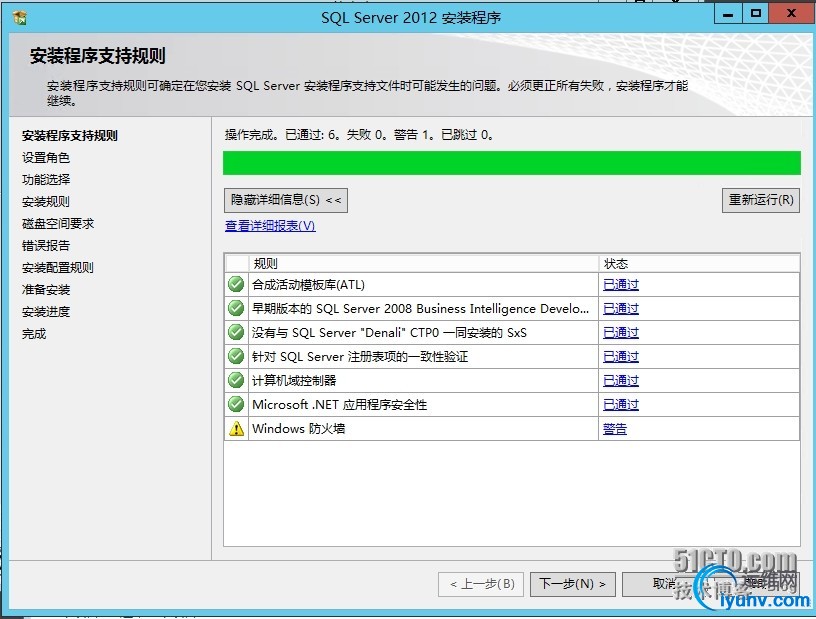Screen dimensions: 816x619
Task: Click the 操作完成 summary status text
Action: pyautogui.click(x=359, y=135)
